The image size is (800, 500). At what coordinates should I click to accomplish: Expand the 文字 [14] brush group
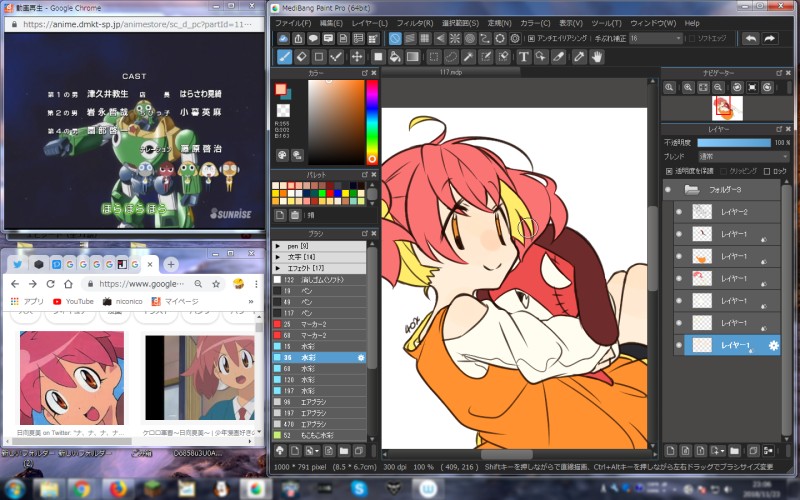tap(278, 257)
